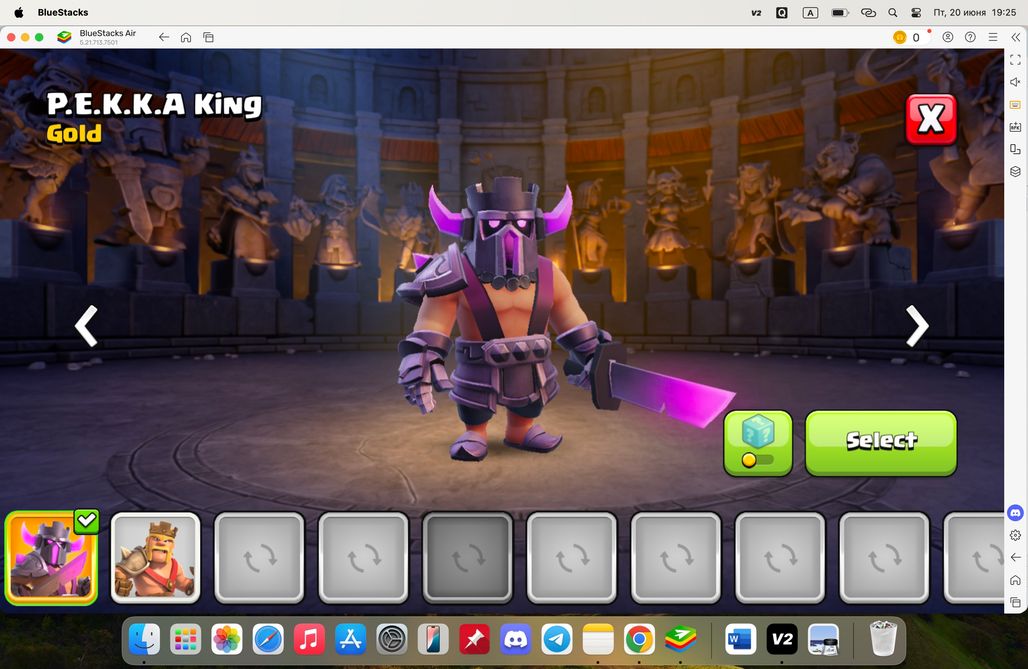Screen dimensions: 1028x669
Task: Show the next hero skin with right arrow
Action: 917,325
